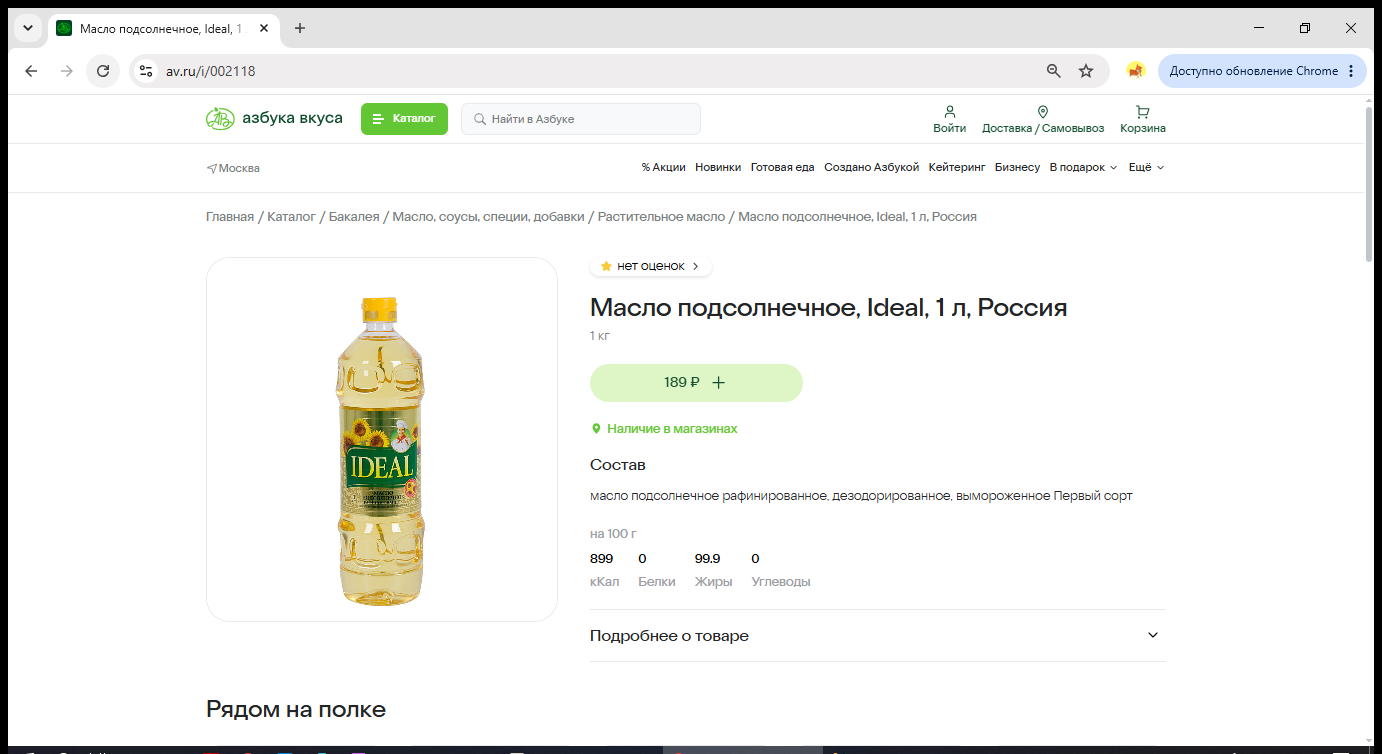Bookmark this page with the star icon
The height and width of the screenshot is (754, 1382).
click(1086, 71)
